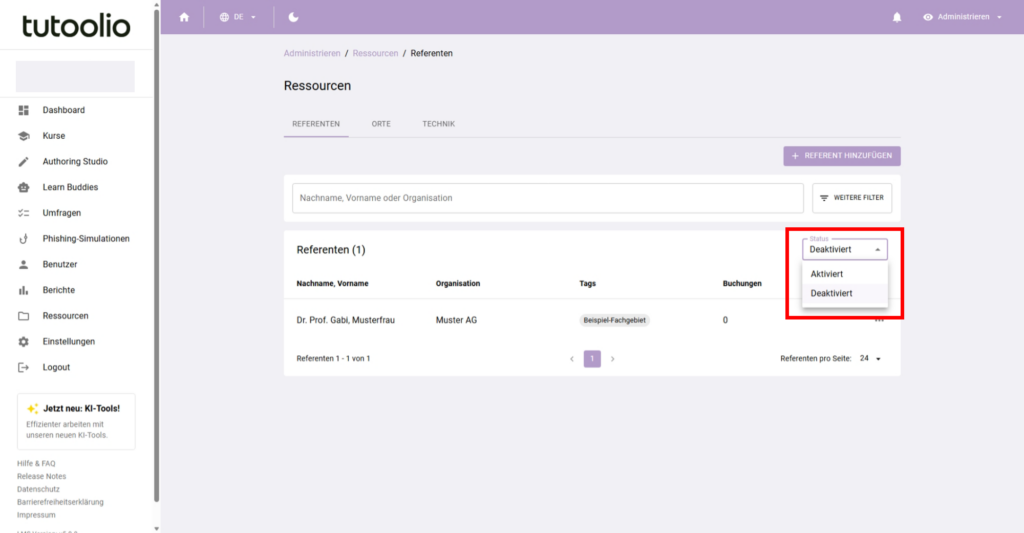
Task: Click the Dashboard grid icon
Action: (24, 110)
